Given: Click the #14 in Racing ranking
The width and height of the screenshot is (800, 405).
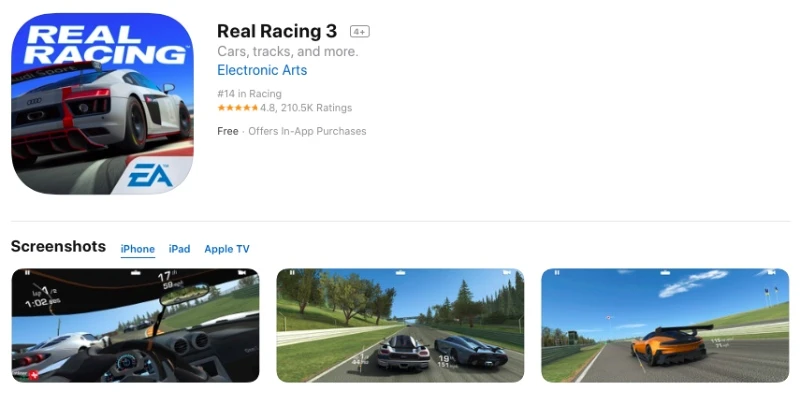Looking at the screenshot, I should (x=249, y=93).
